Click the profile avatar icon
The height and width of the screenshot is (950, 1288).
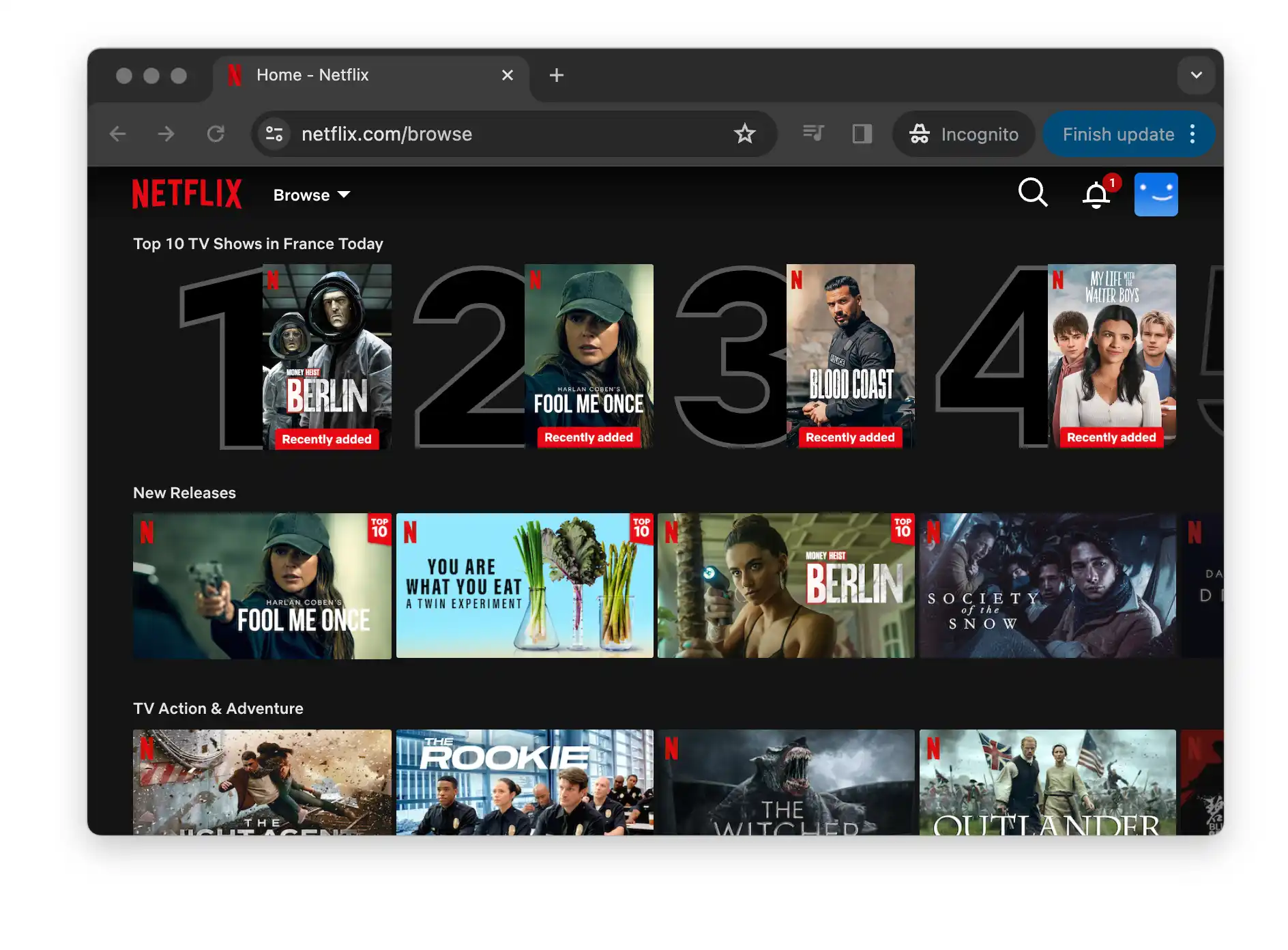tap(1156, 194)
